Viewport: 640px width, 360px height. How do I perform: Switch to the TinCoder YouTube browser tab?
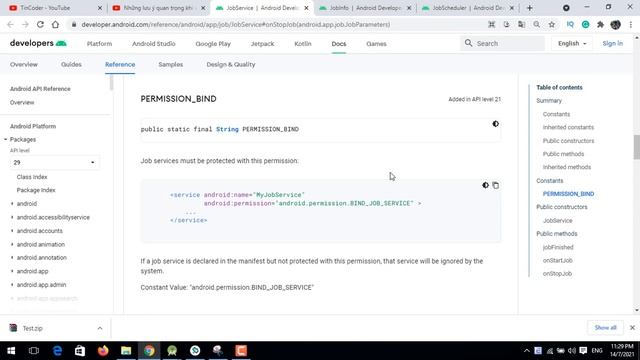click(x=55, y=8)
